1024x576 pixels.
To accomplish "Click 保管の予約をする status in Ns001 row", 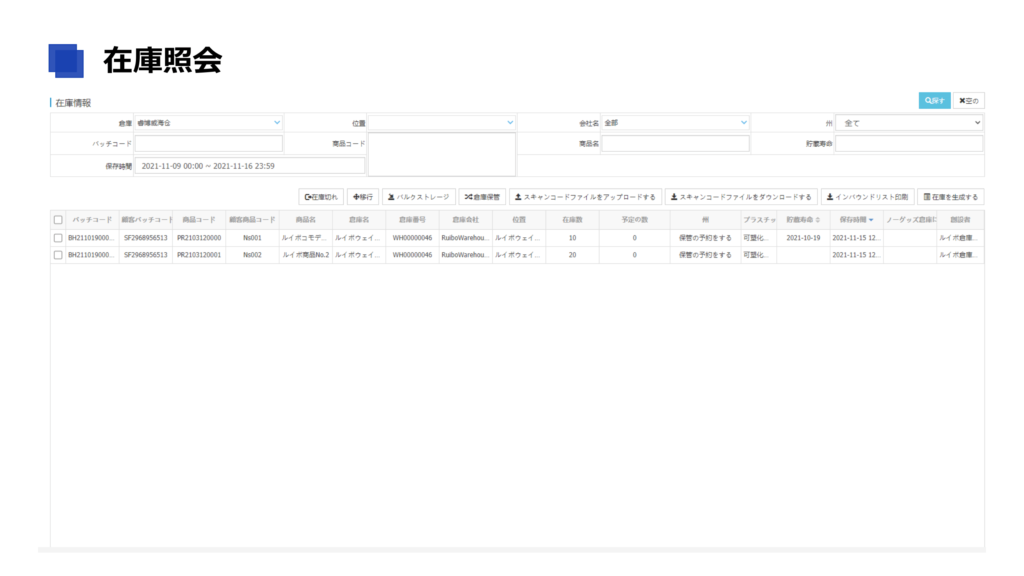I will click(x=705, y=238).
